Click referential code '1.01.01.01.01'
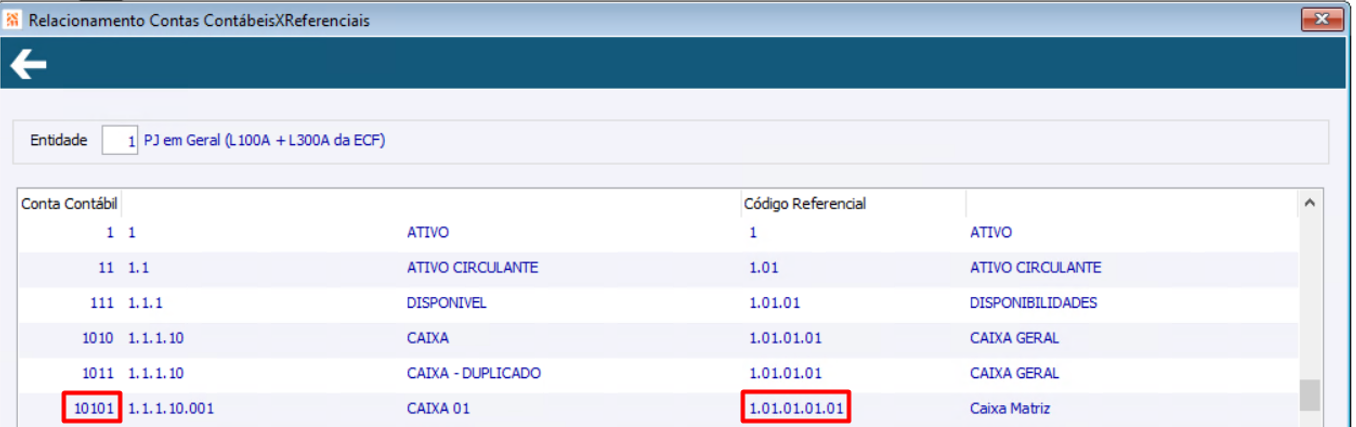Image resolution: width=1356 pixels, height=427 pixels. (x=796, y=408)
